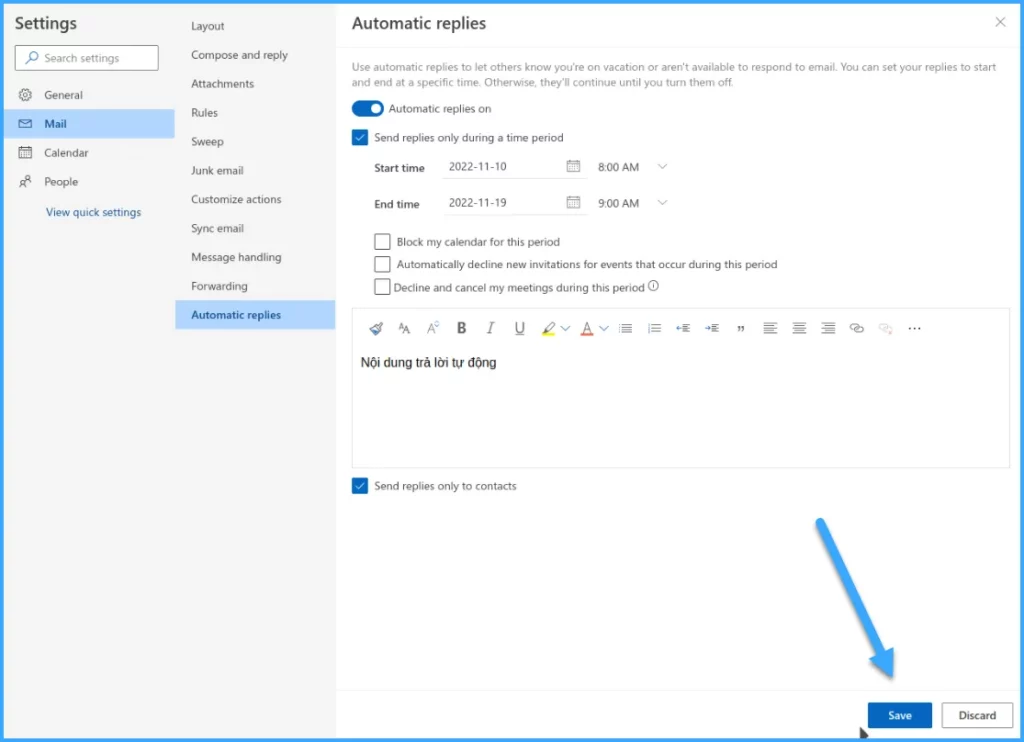The width and height of the screenshot is (1024, 742).
Task: Open the Forwarding settings section
Action: pyautogui.click(x=219, y=286)
